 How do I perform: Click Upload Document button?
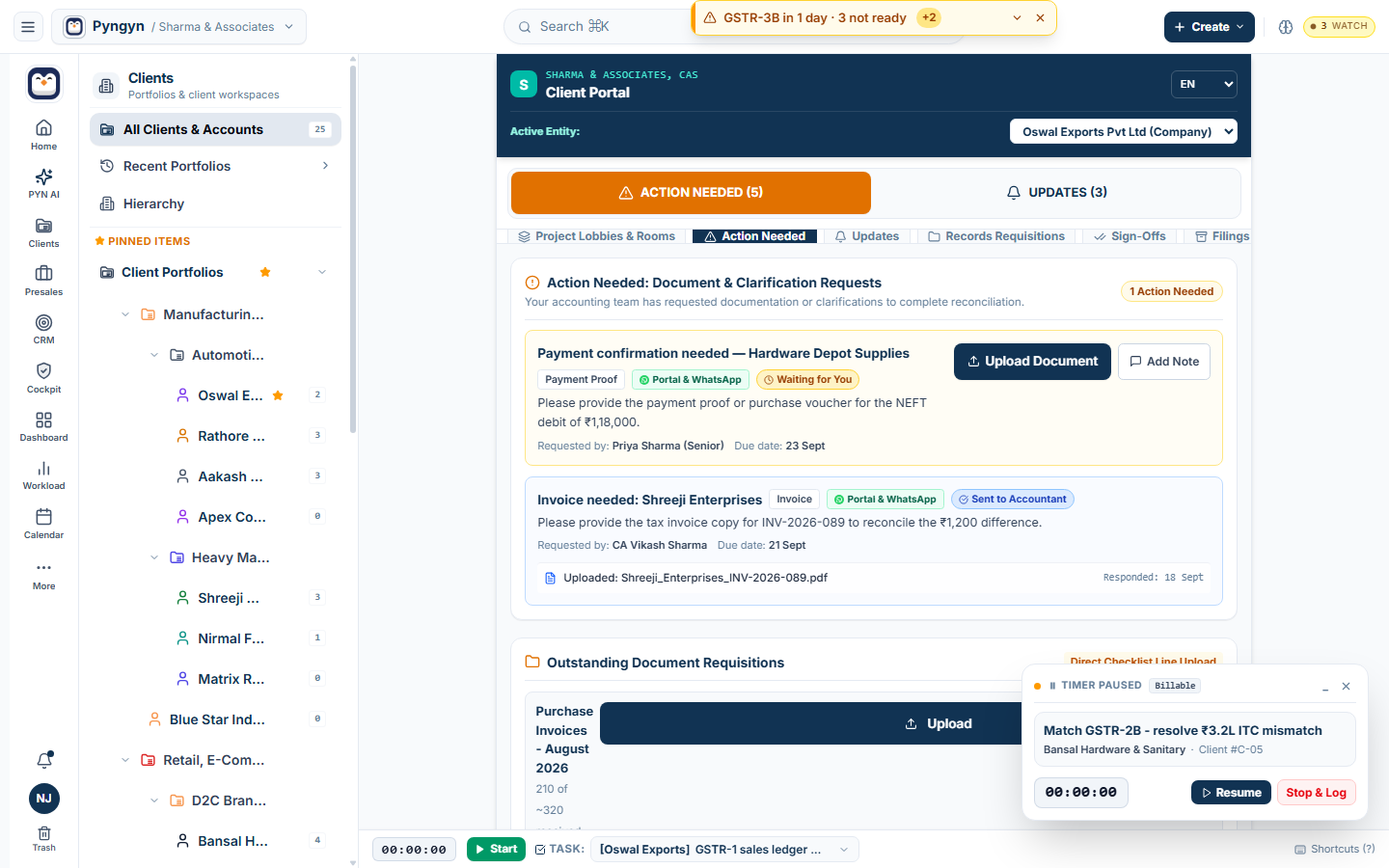click(x=1032, y=362)
